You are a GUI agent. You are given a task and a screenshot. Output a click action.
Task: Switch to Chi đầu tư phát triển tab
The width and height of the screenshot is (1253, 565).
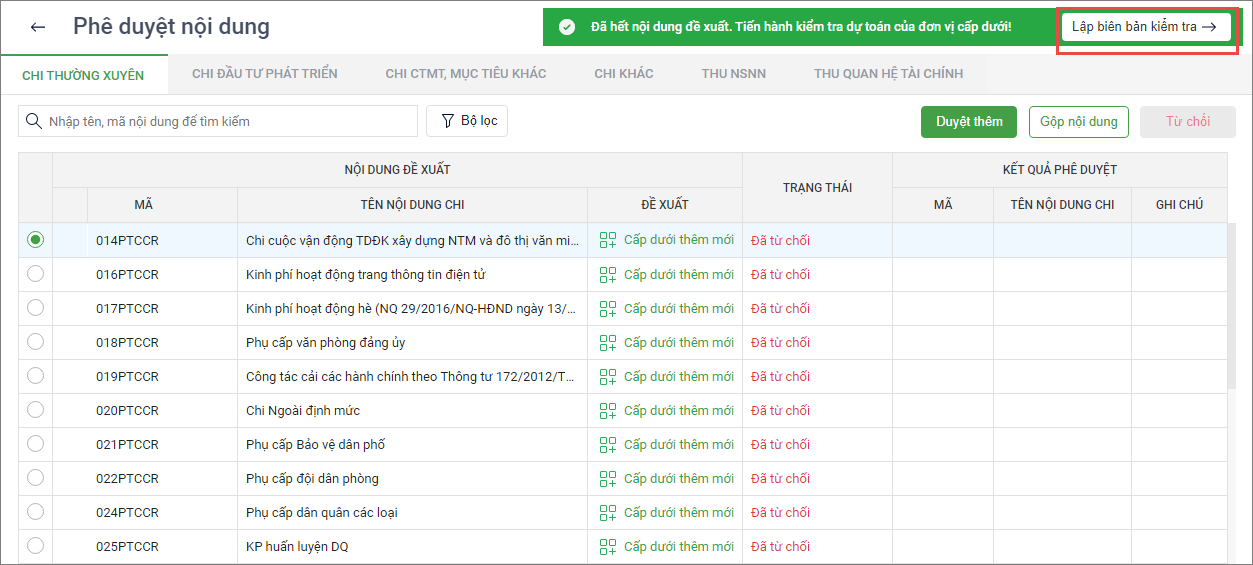pos(264,74)
